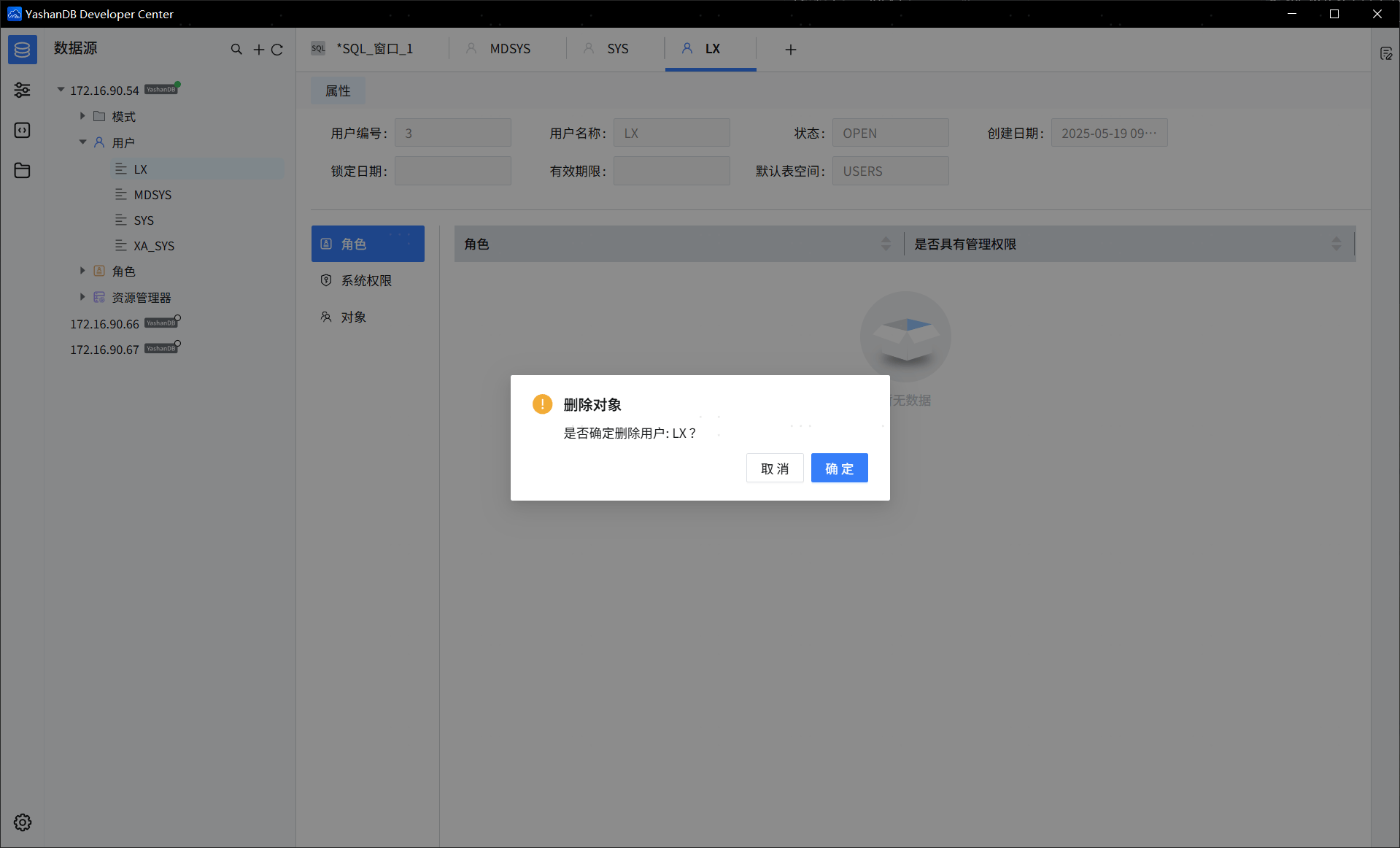Open the 系统权限 section
This screenshot has width=1400, height=848.
coord(366,281)
